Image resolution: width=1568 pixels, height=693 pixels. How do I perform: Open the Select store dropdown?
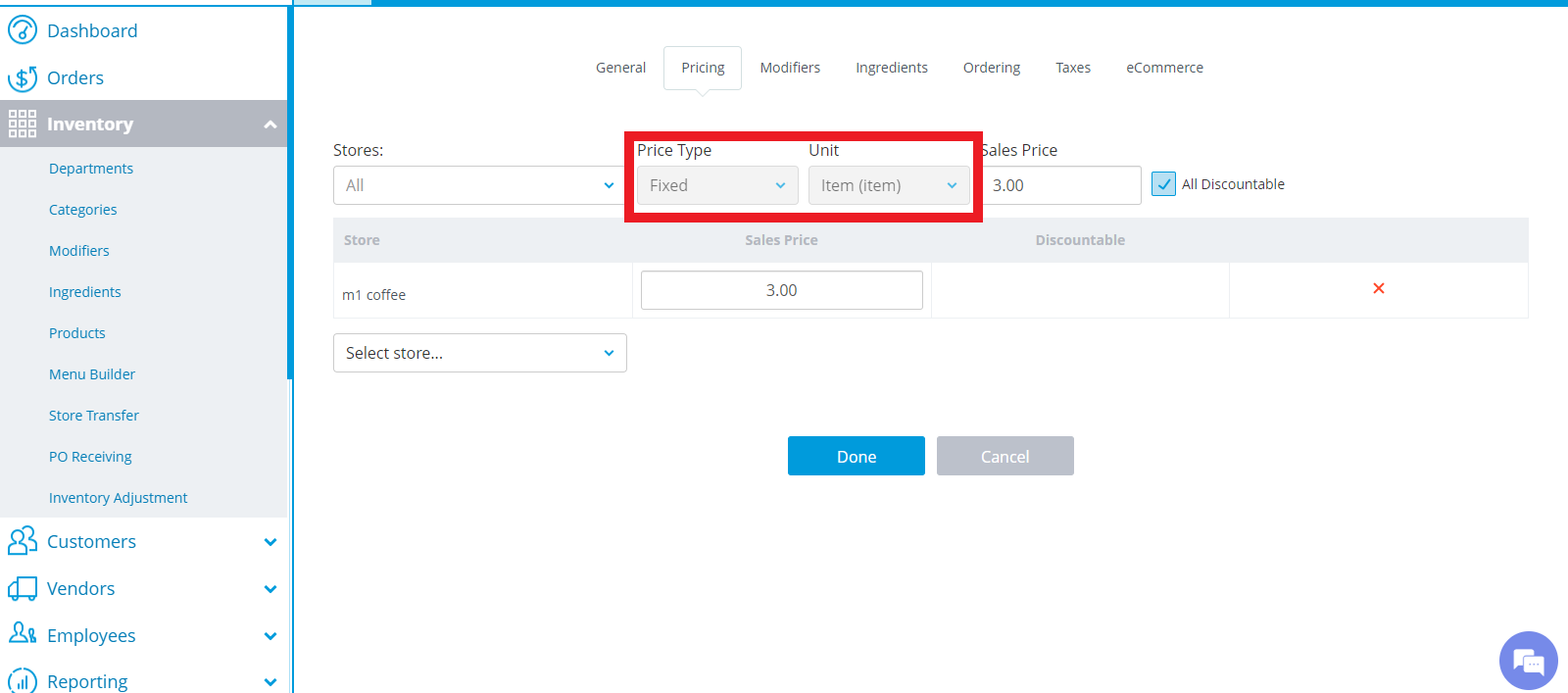coord(480,353)
